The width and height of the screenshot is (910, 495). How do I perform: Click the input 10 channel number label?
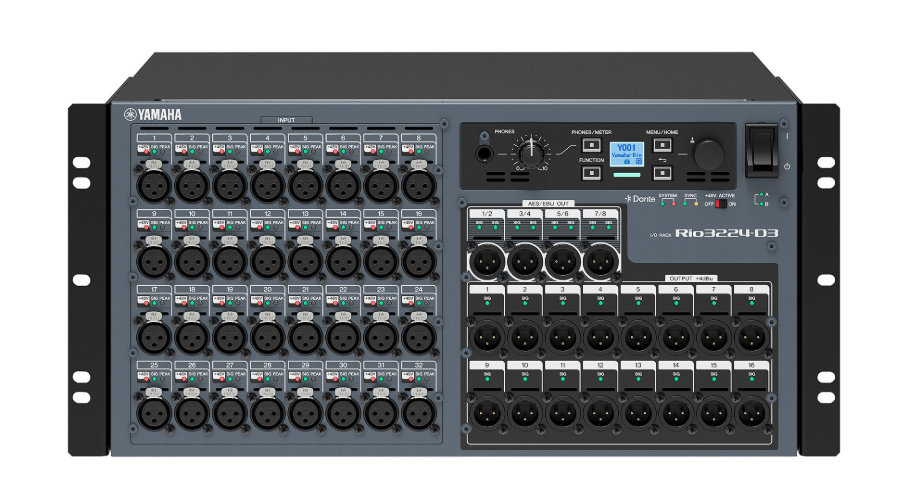(192, 214)
